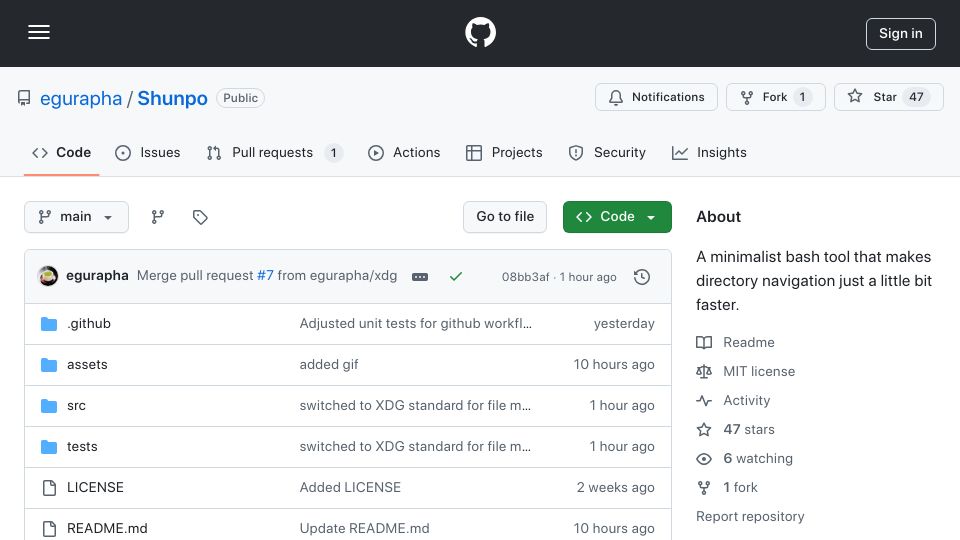View the 47 stars link
Screen dimensions: 960x540
(736, 429)
